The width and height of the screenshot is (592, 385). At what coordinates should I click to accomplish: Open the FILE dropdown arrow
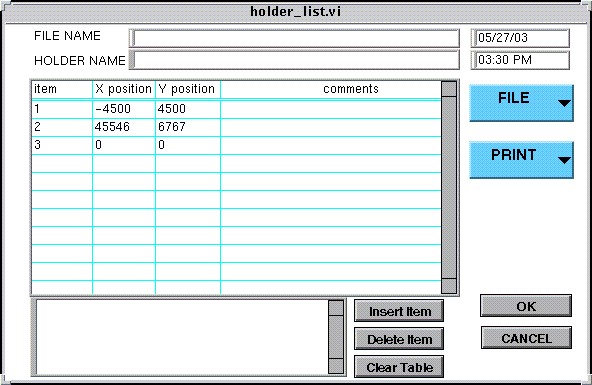point(564,103)
